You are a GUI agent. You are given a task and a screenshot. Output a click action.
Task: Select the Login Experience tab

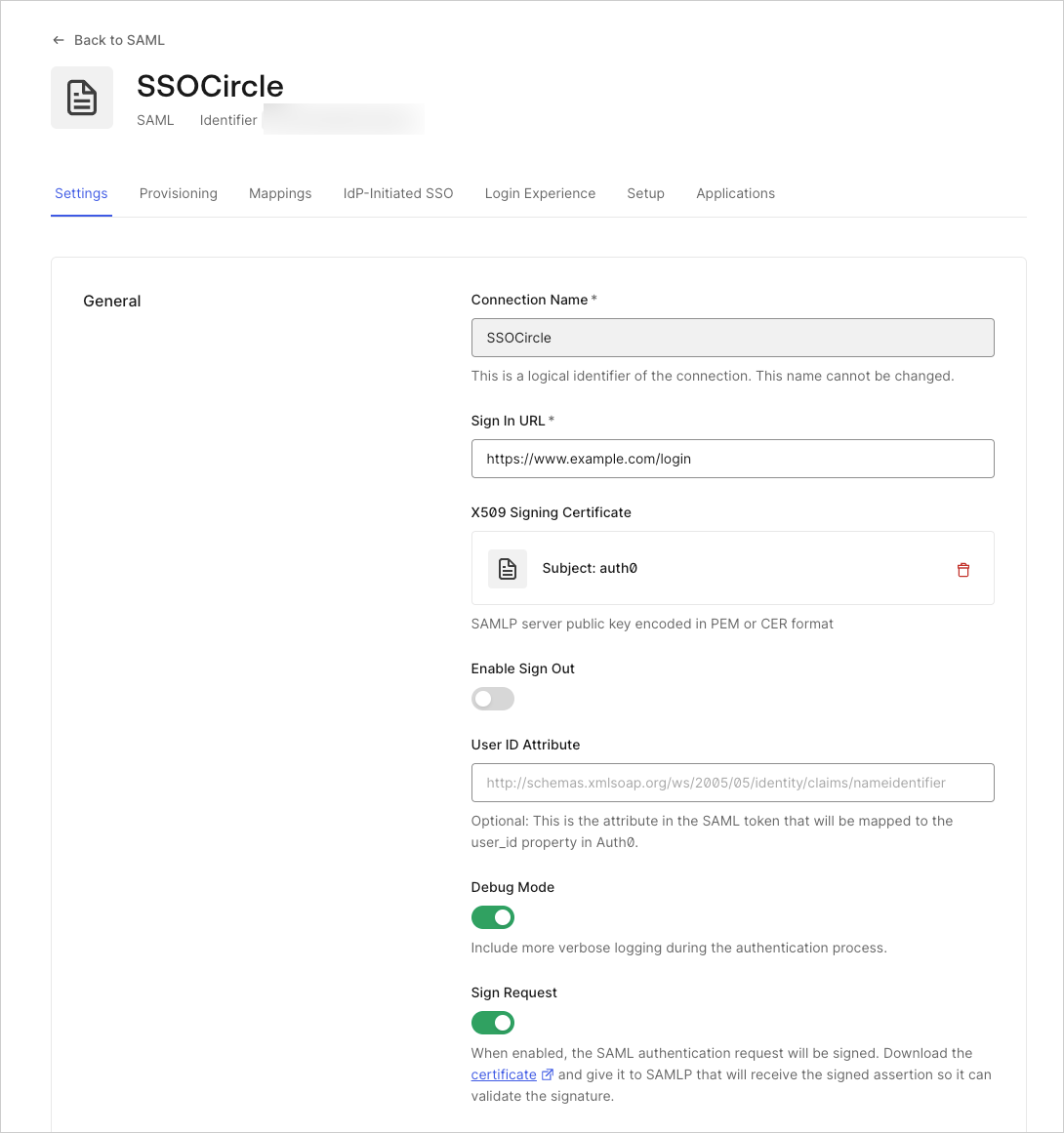[540, 193]
